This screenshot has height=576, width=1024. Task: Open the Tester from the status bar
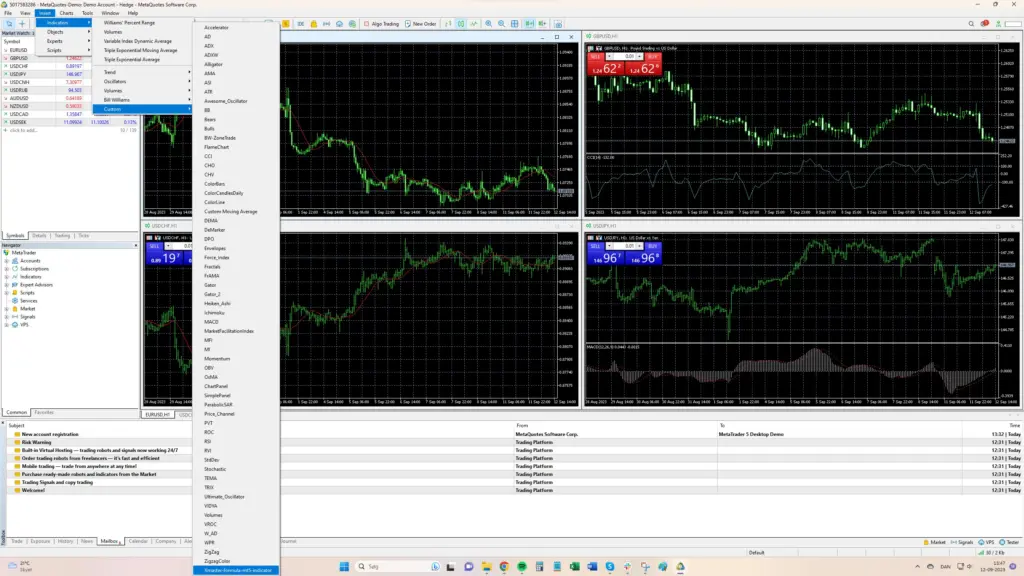tap(1010, 543)
